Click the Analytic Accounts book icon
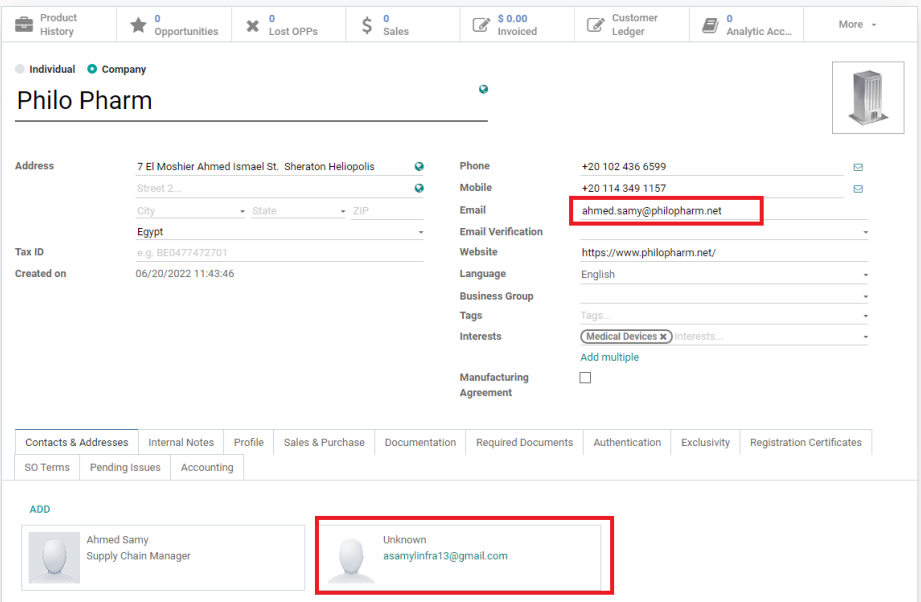This screenshot has width=921, height=602. [x=710, y=25]
